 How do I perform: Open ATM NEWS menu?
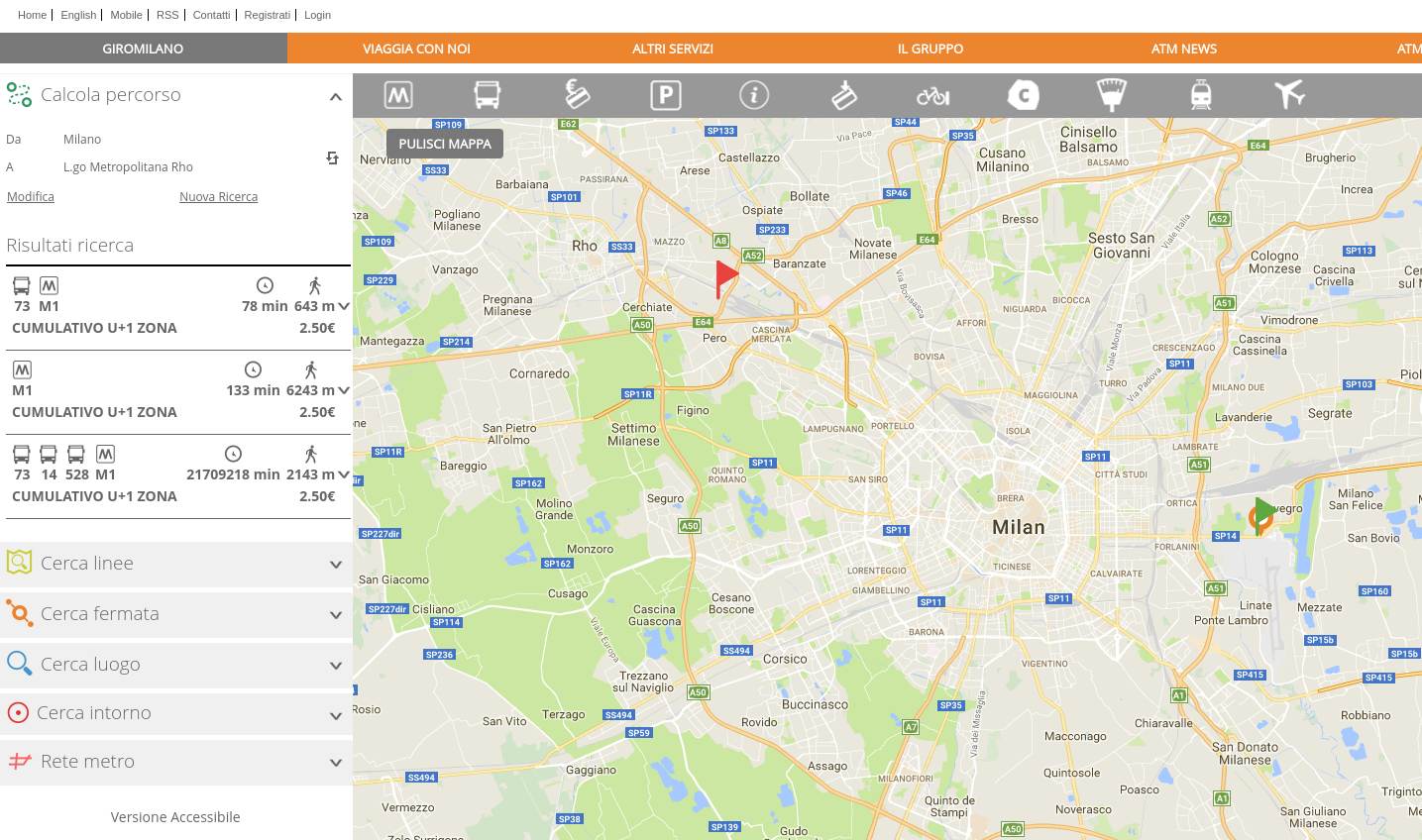pyautogui.click(x=1184, y=49)
